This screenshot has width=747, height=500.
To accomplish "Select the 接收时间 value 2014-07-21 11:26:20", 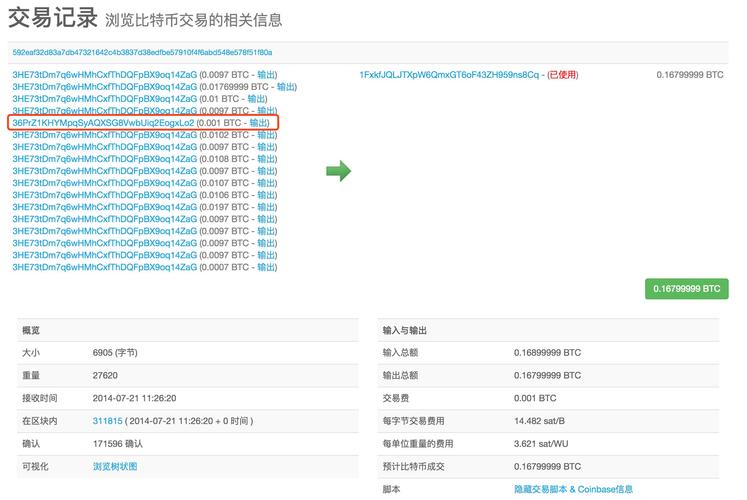I will (134, 398).
